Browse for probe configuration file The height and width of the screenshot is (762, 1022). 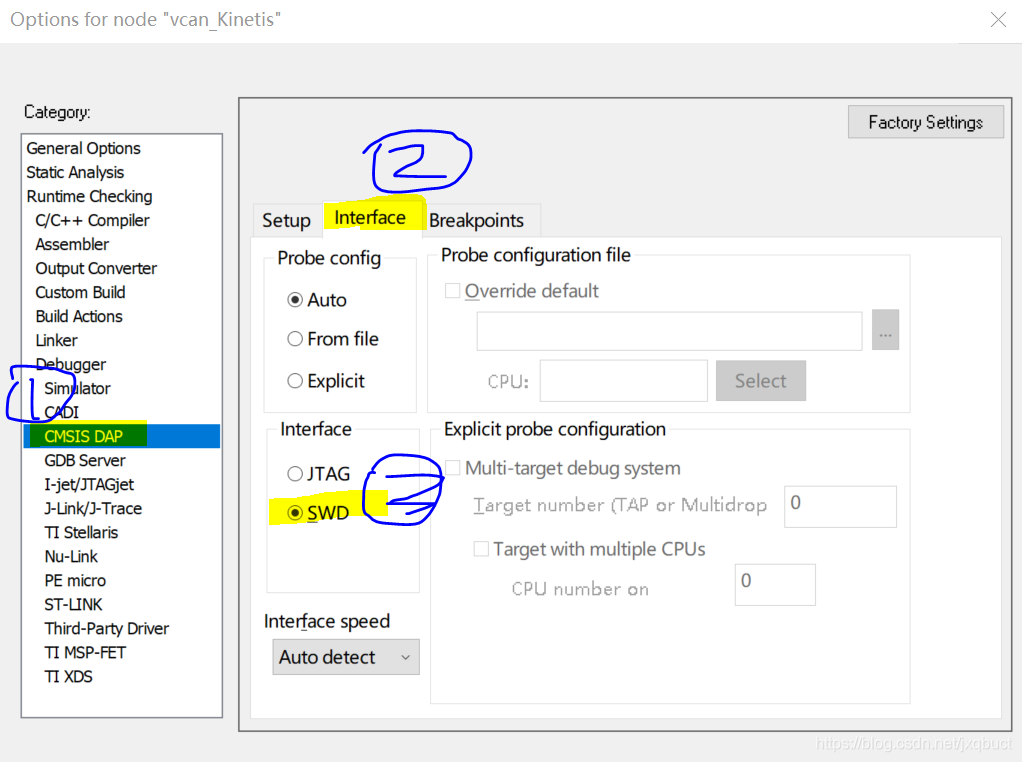click(x=885, y=330)
